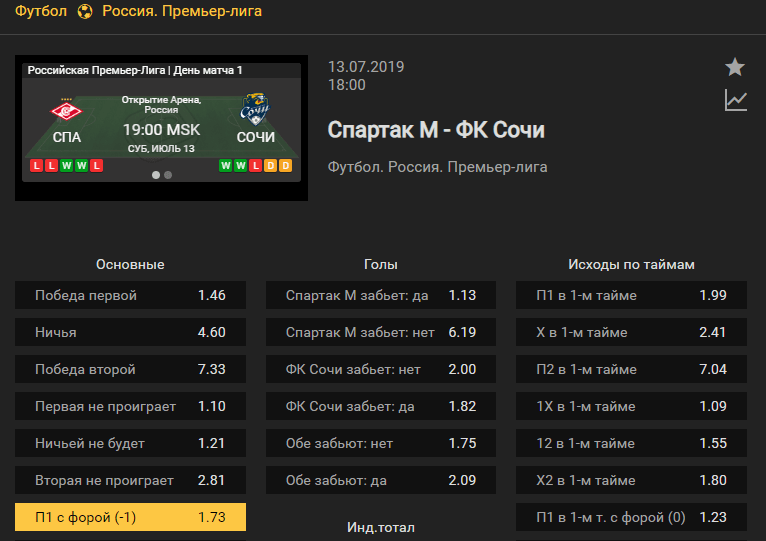
Task: Add match to favorites with star icon
Action: 735,67
